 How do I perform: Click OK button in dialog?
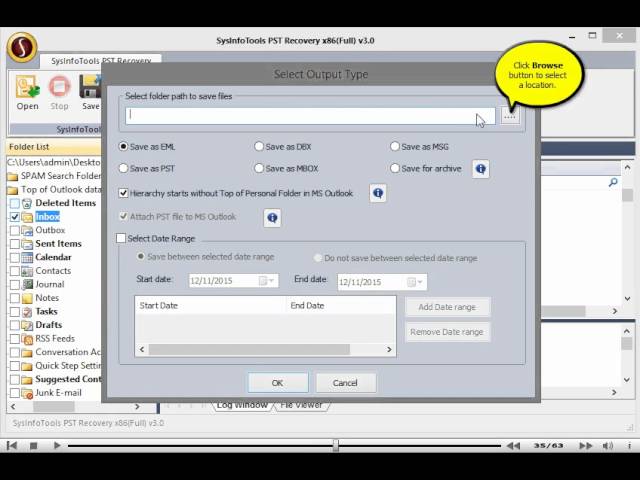[278, 383]
